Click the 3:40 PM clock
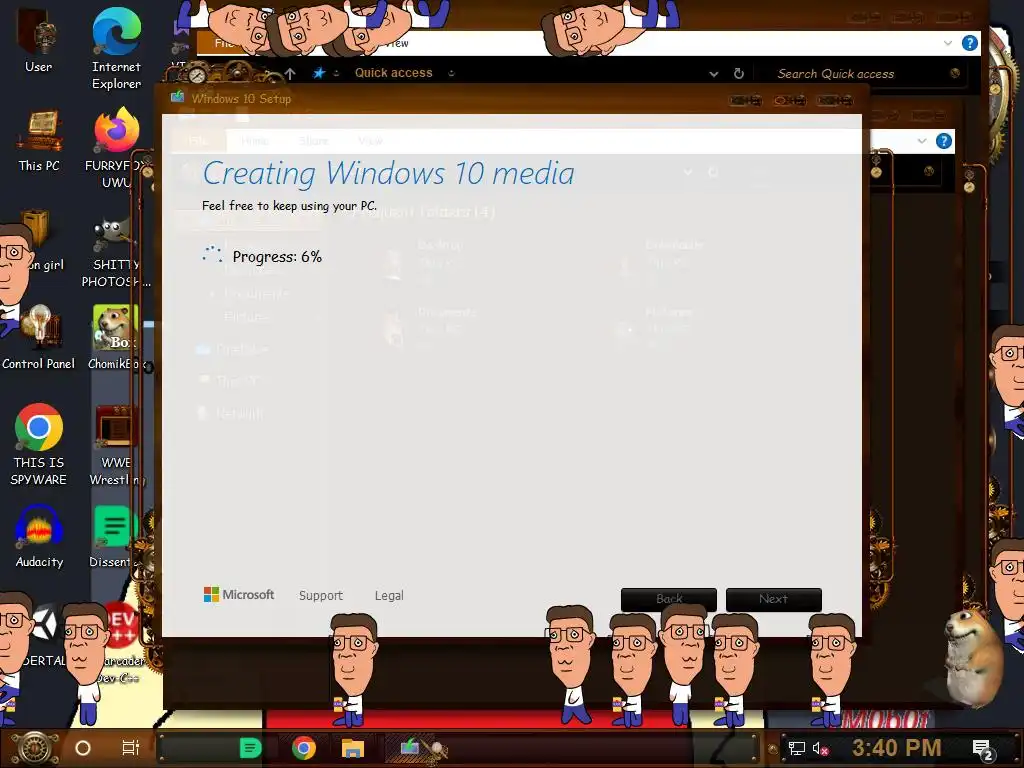Image resolution: width=1024 pixels, height=768 pixels. click(896, 748)
